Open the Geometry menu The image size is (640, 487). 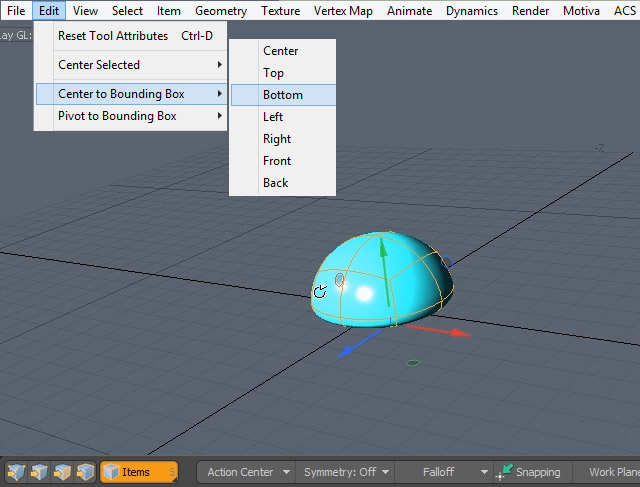(x=221, y=11)
